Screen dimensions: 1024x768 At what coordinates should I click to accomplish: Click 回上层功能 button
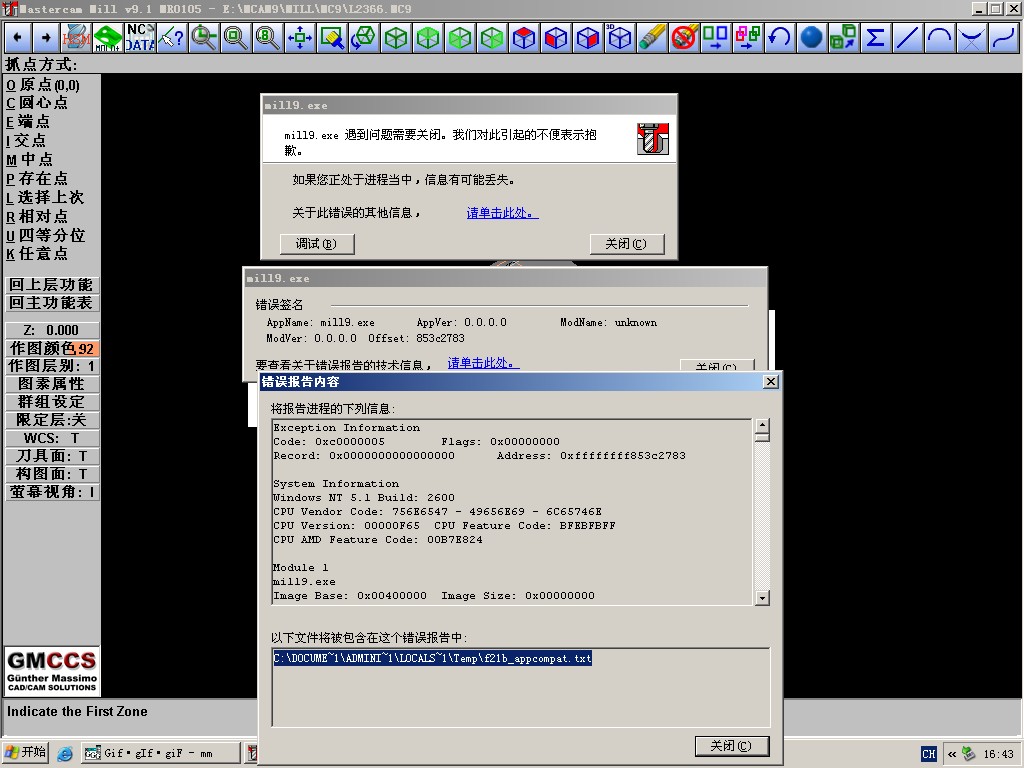tap(52, 285)
